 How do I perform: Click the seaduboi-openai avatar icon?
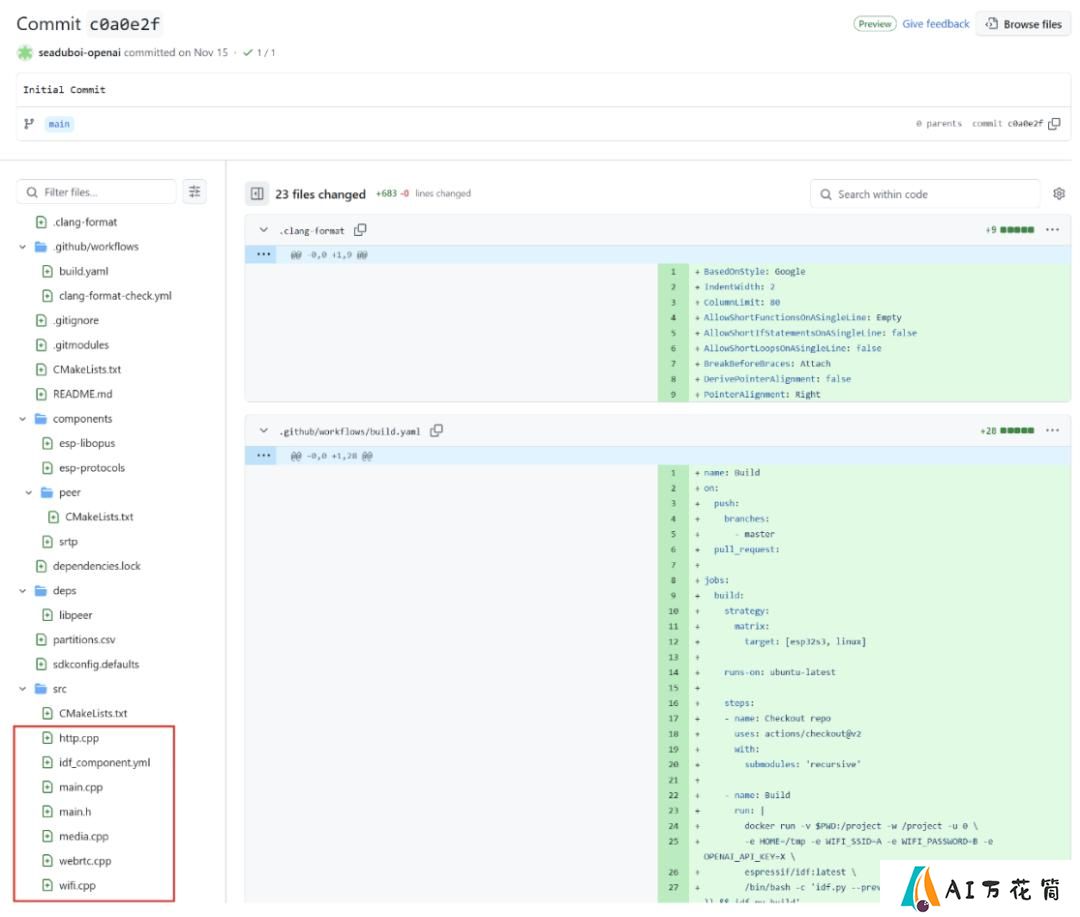(25, 52)
